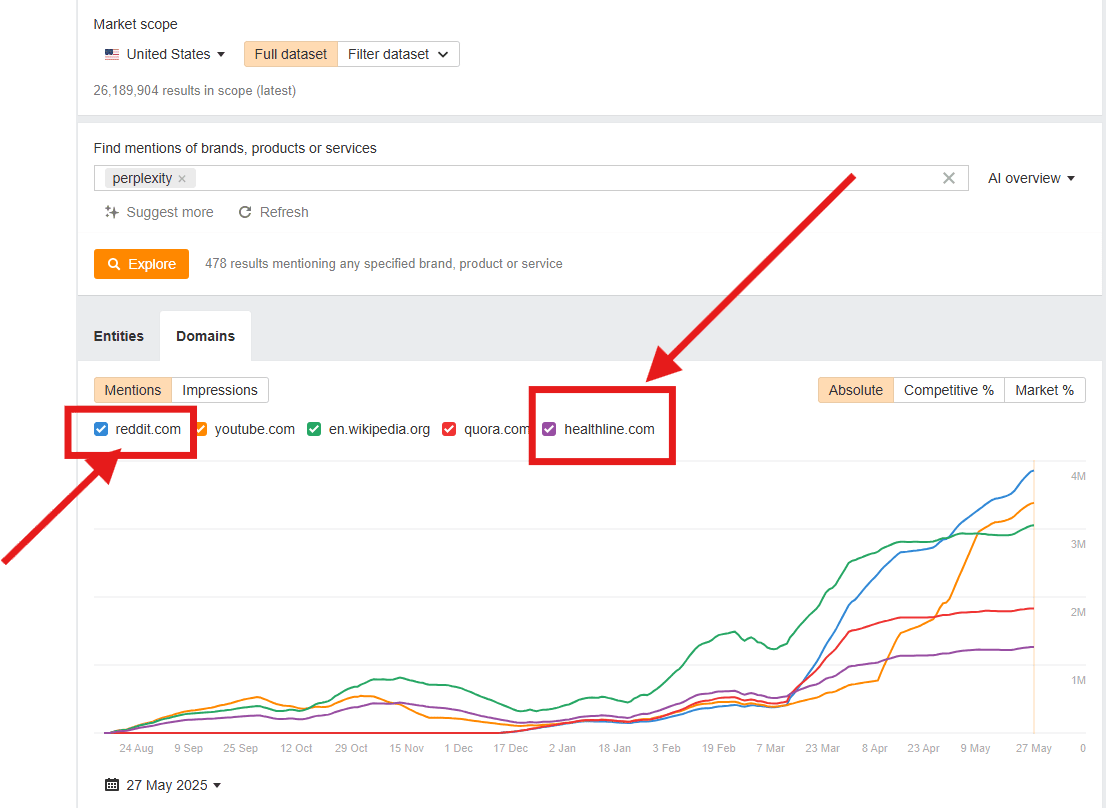Click the "9 Sep" x-axis label
The width and height of the screenshot is (1106, 808).
tap(188, 748)
